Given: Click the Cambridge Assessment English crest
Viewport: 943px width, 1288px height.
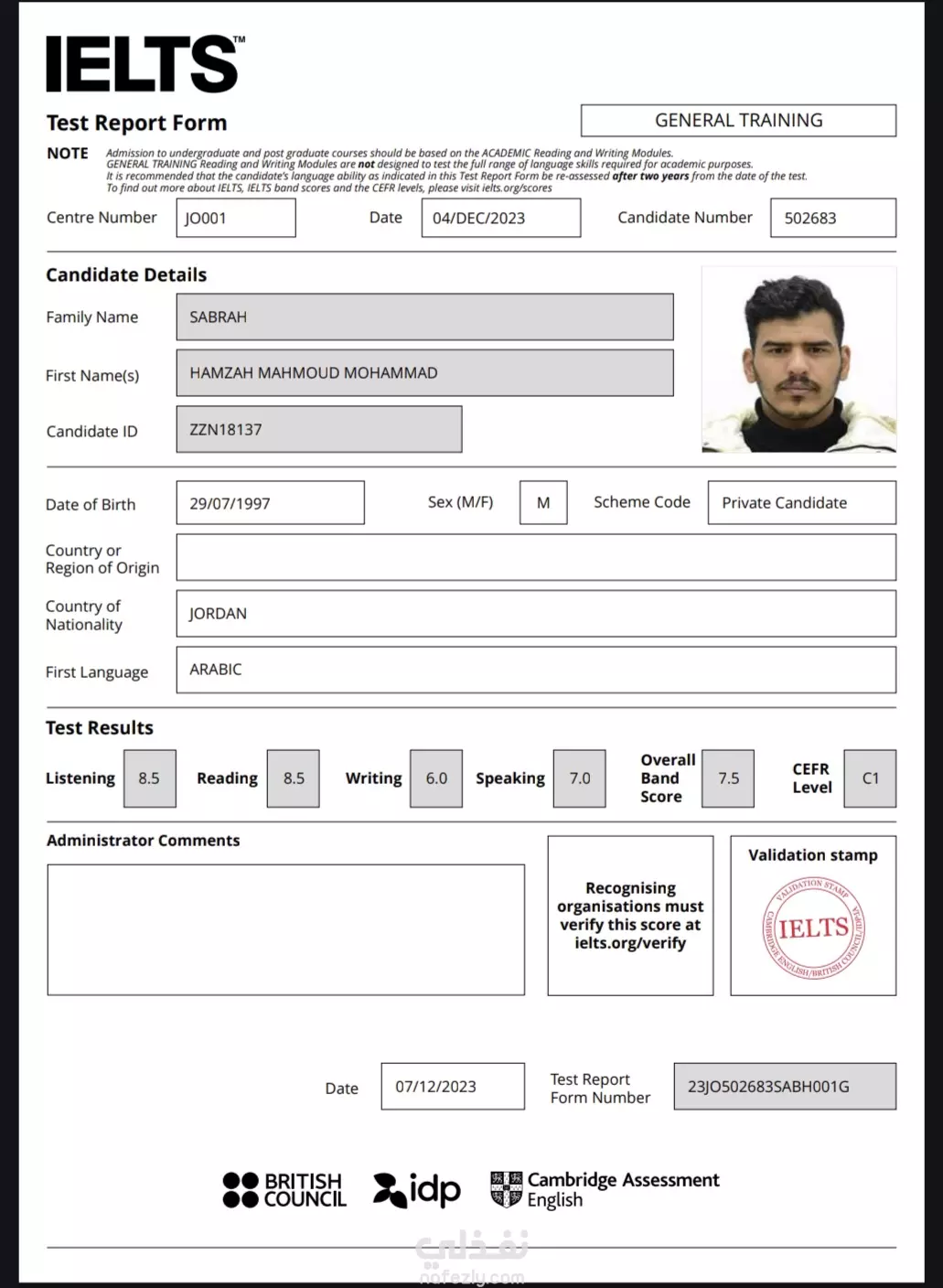Looking at the screenshot, I should click(507, 1189).
